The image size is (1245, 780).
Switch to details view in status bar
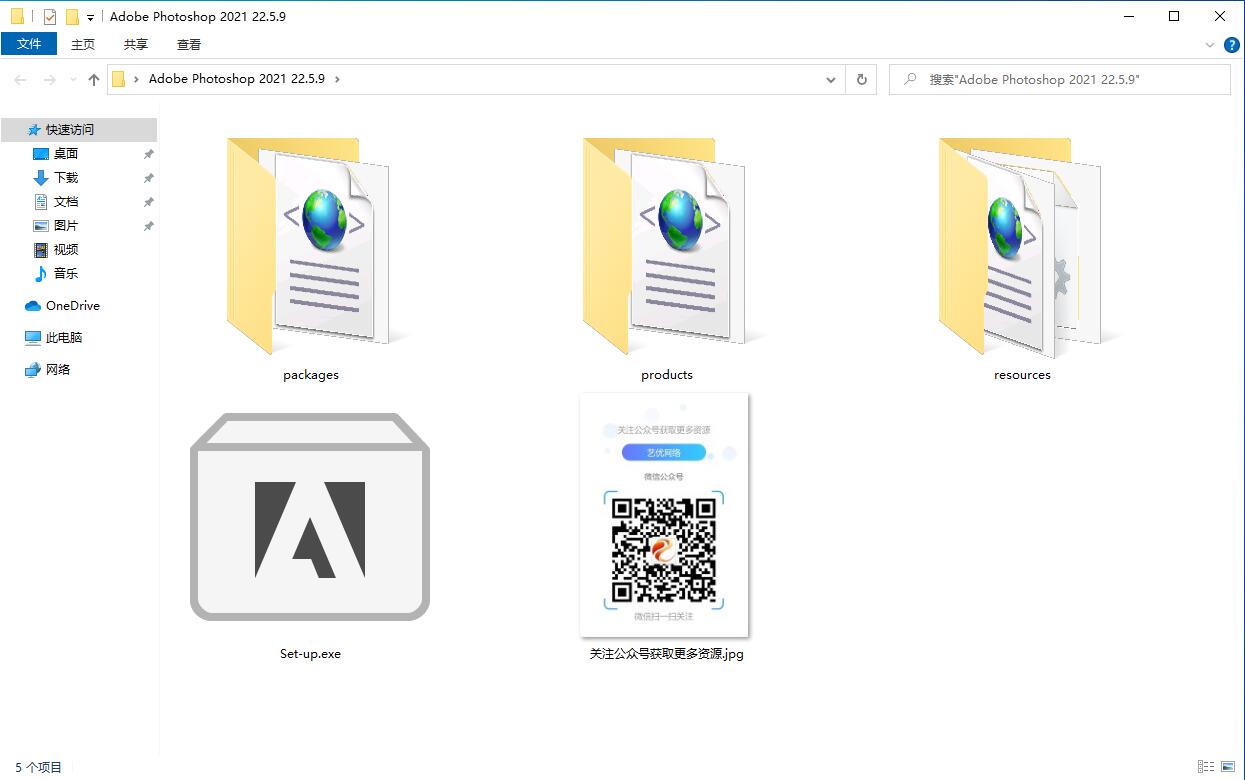[1206, 766]
